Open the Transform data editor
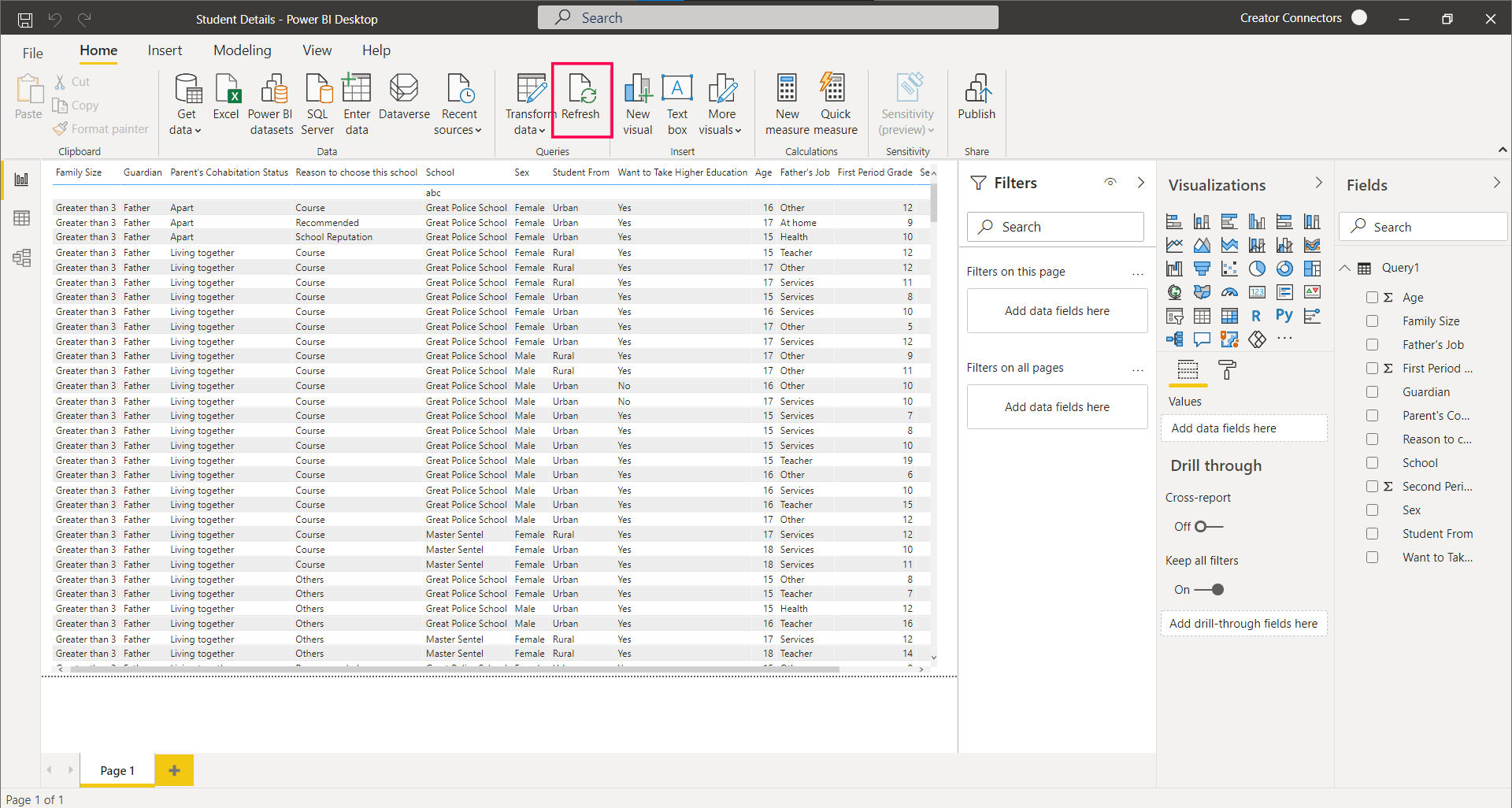Image resolution: width=1512 pixels, height=808 pixels. tap(530, 102)
